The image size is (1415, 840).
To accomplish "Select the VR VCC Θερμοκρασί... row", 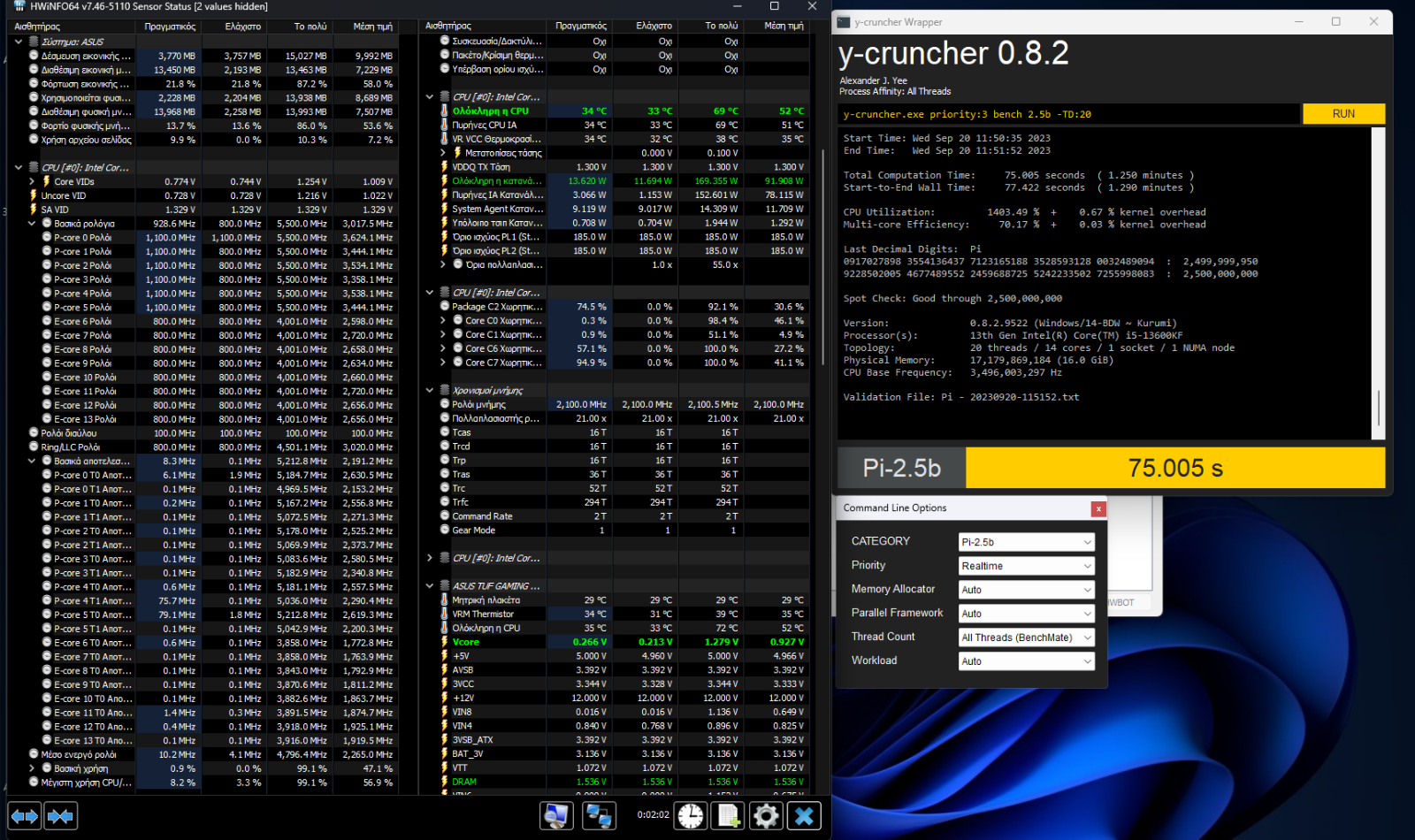I will coord(616,139).
